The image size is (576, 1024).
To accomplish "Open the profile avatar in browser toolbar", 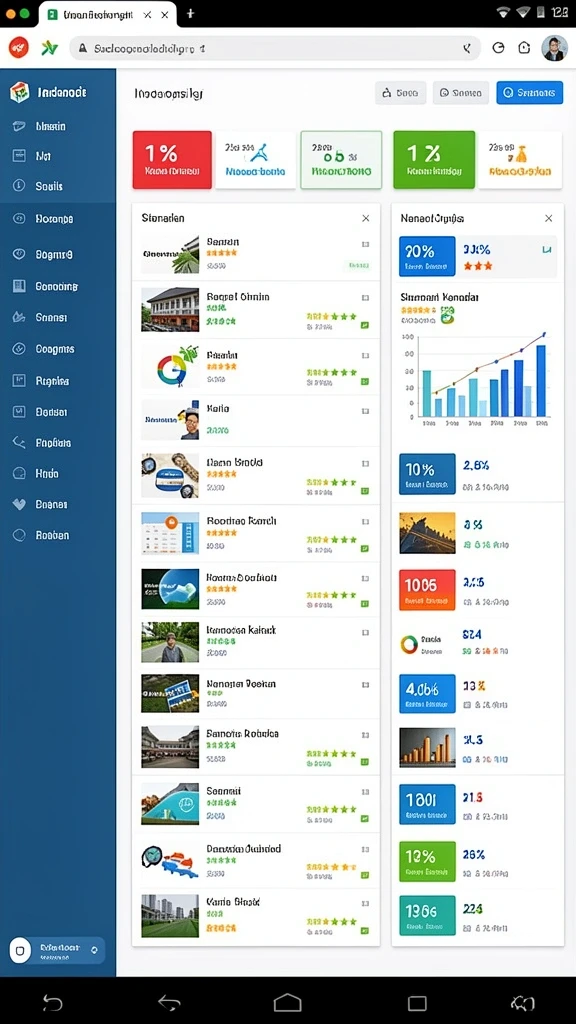I will point(554,48).
